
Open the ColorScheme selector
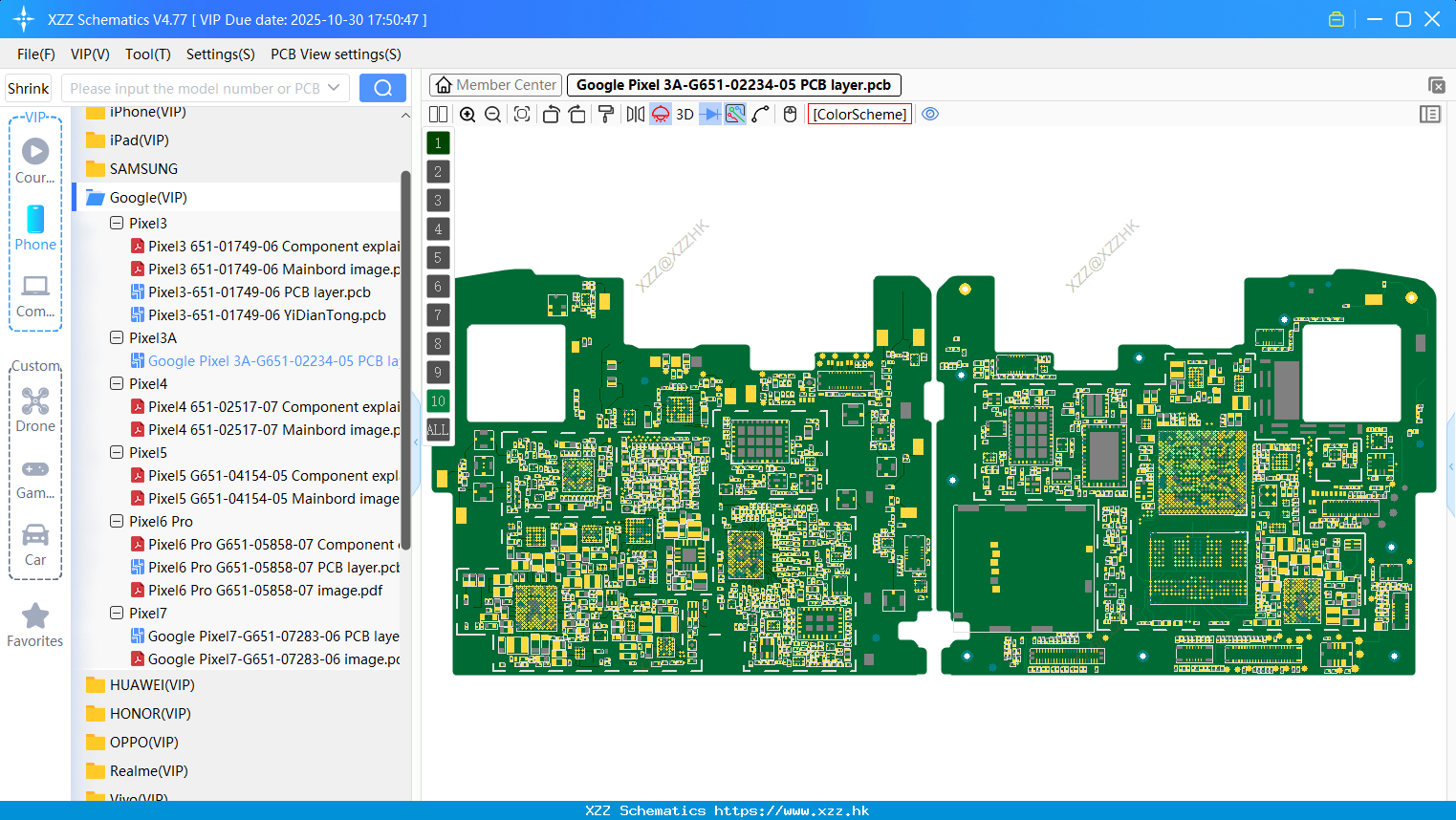[x=860, y=115]
